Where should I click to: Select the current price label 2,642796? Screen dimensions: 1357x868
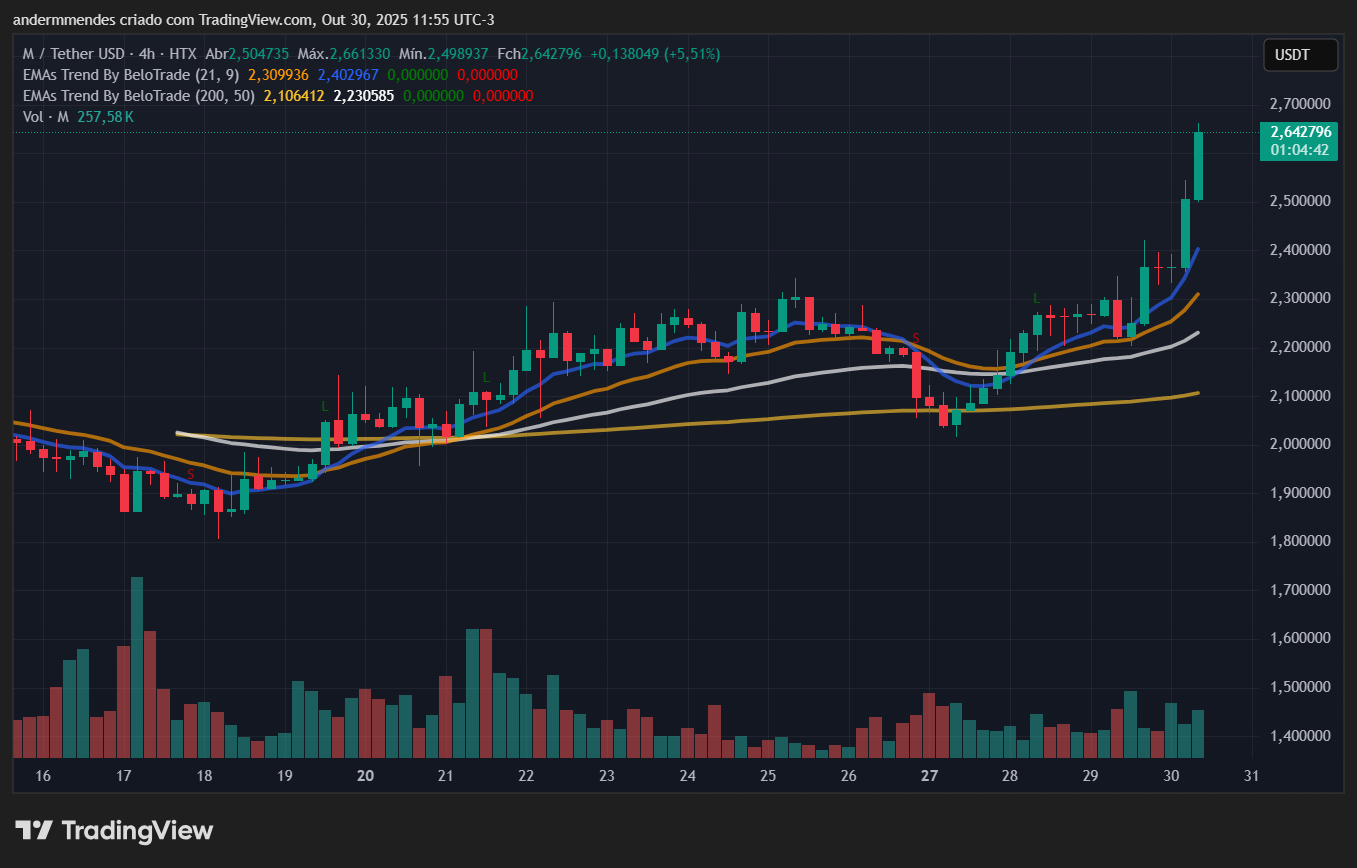(1299, 132)
